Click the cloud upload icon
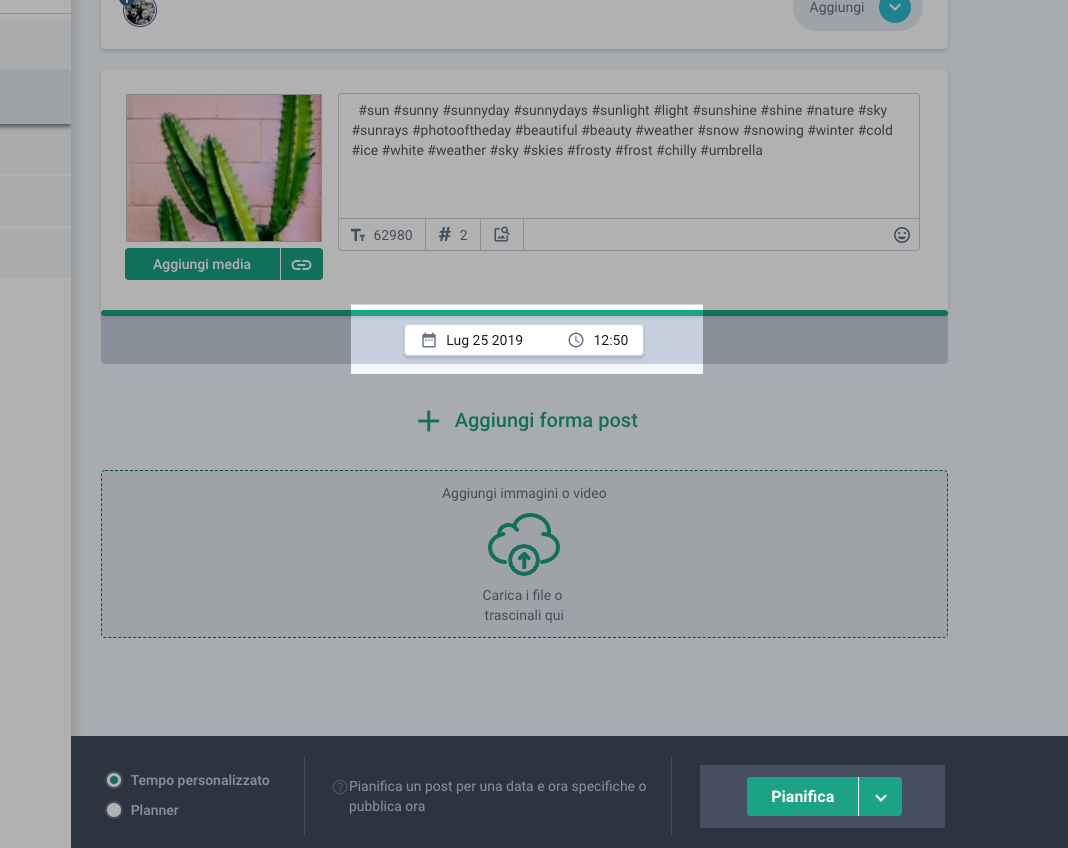This screenshot has width=1068, height=848. coord(523,544)
